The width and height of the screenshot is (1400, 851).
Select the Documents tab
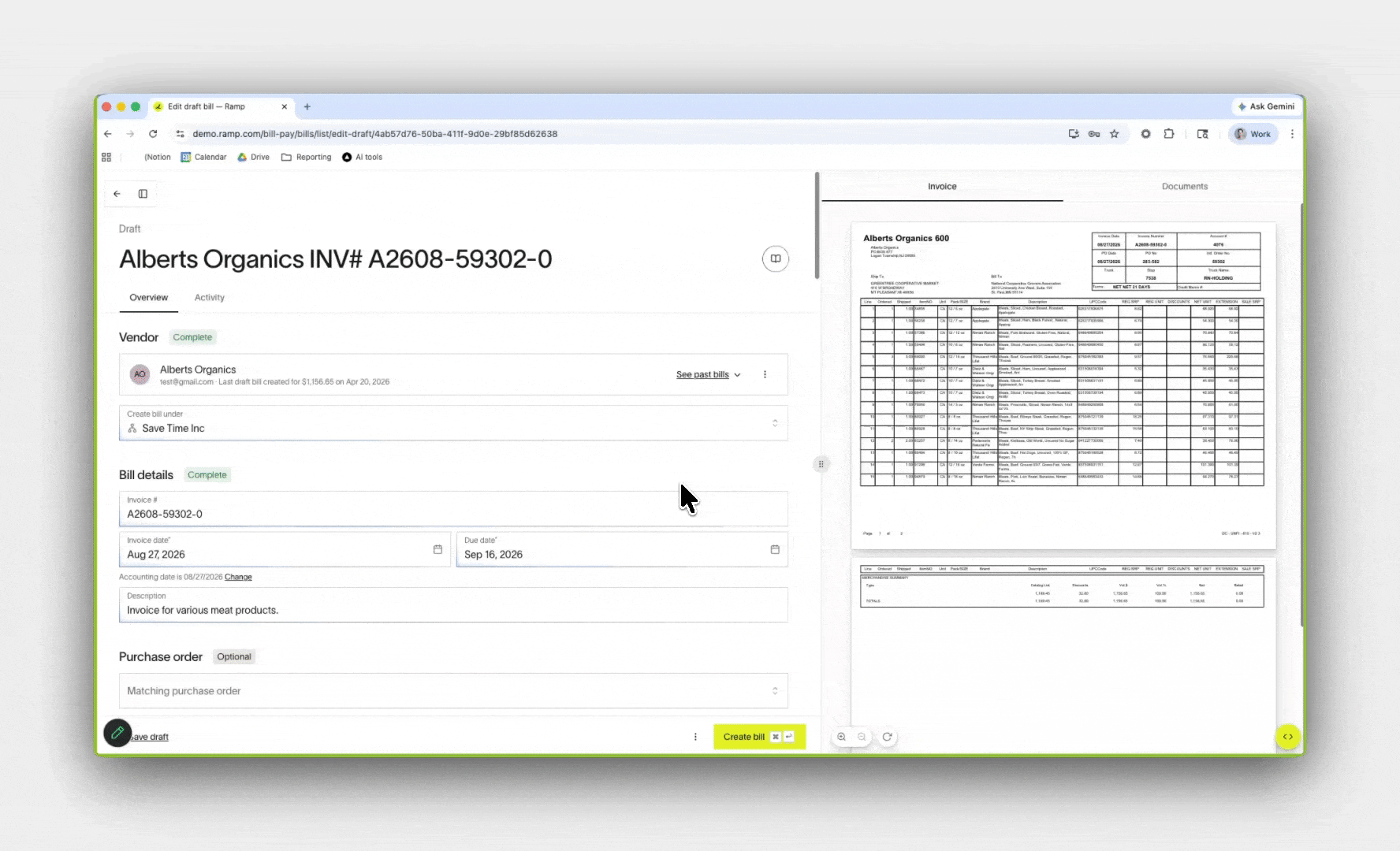1184,187
